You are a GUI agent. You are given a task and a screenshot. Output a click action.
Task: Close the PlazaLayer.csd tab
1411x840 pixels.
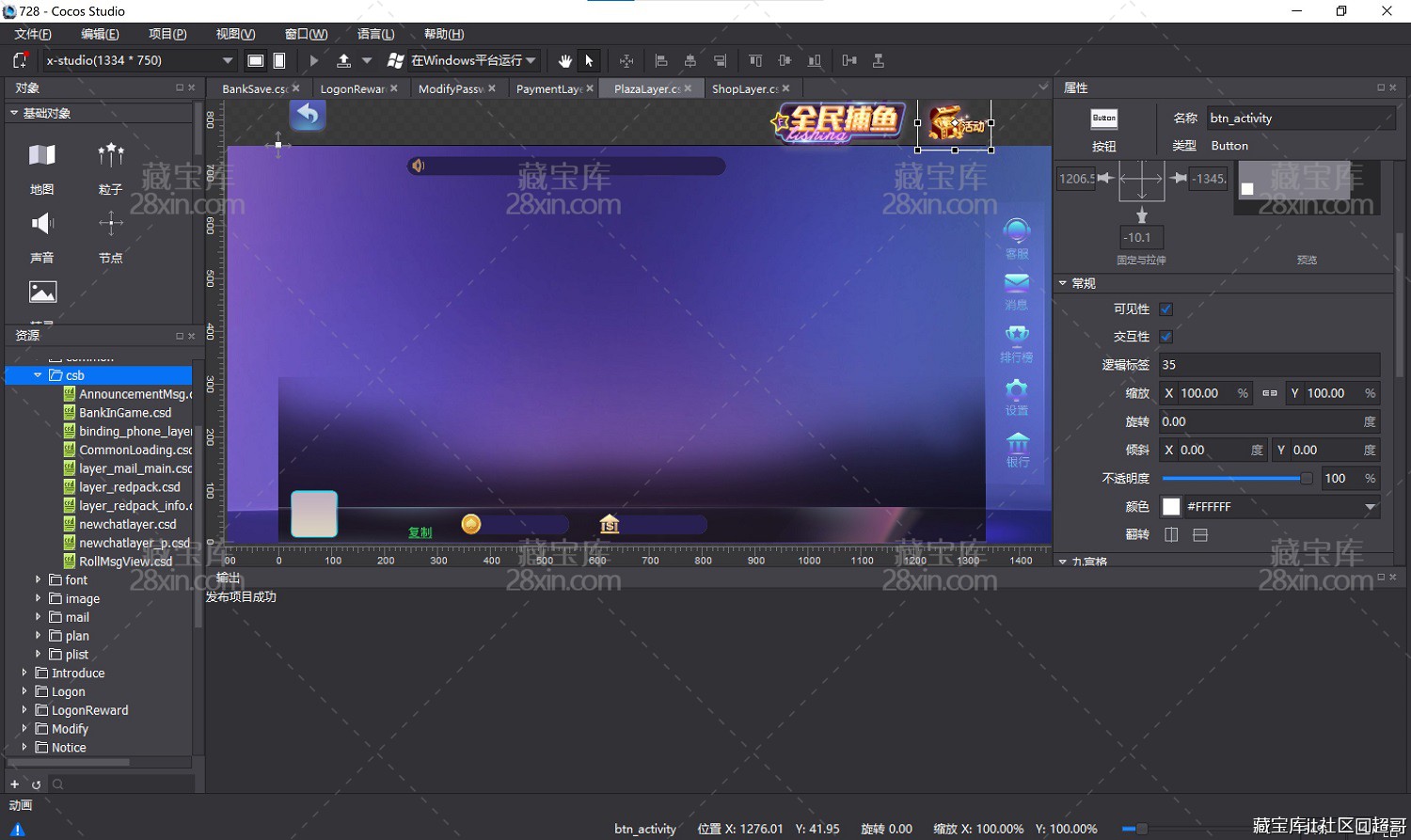pos(688,88)
